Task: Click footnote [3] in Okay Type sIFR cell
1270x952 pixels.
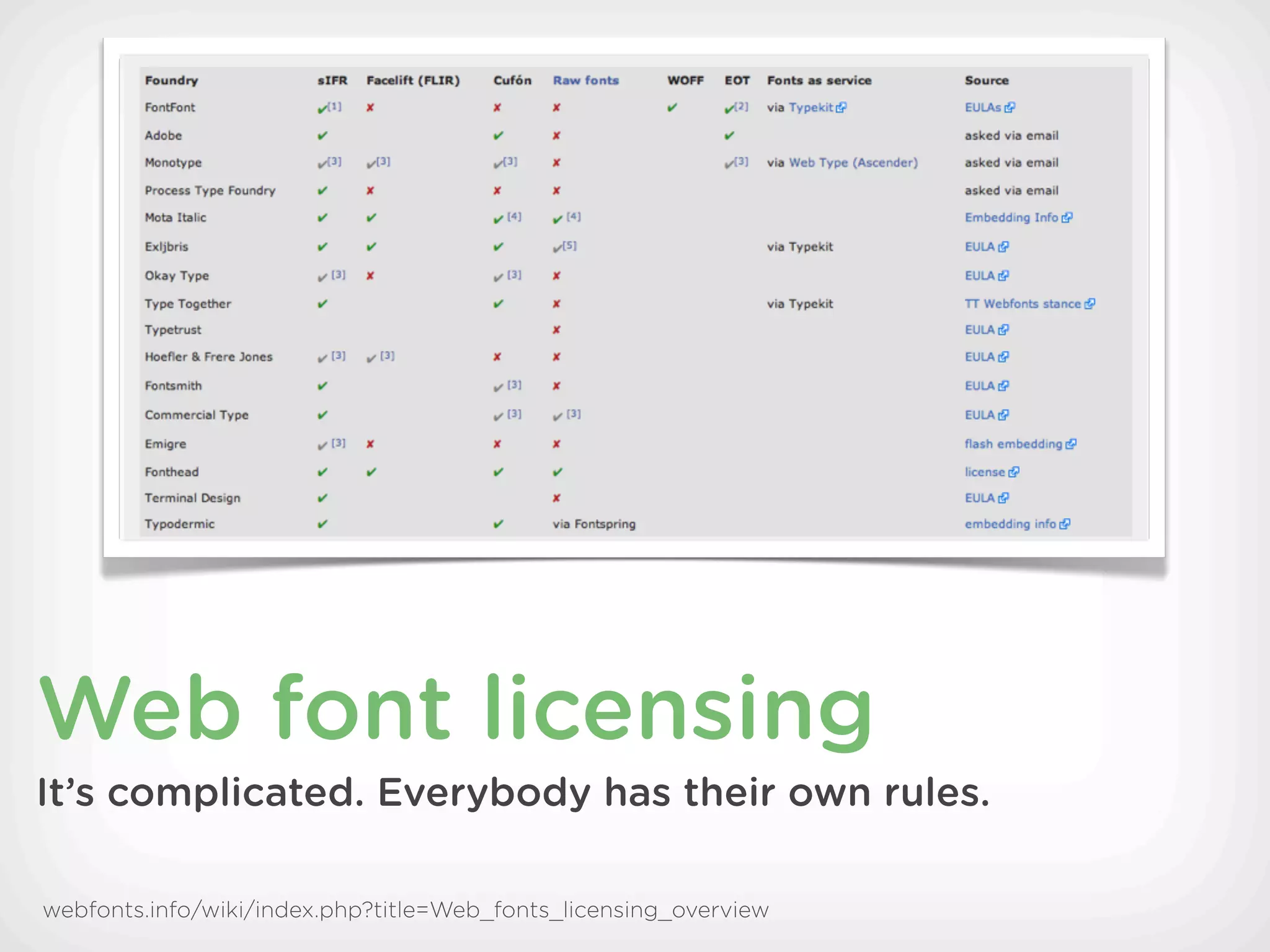Action: 338,275
